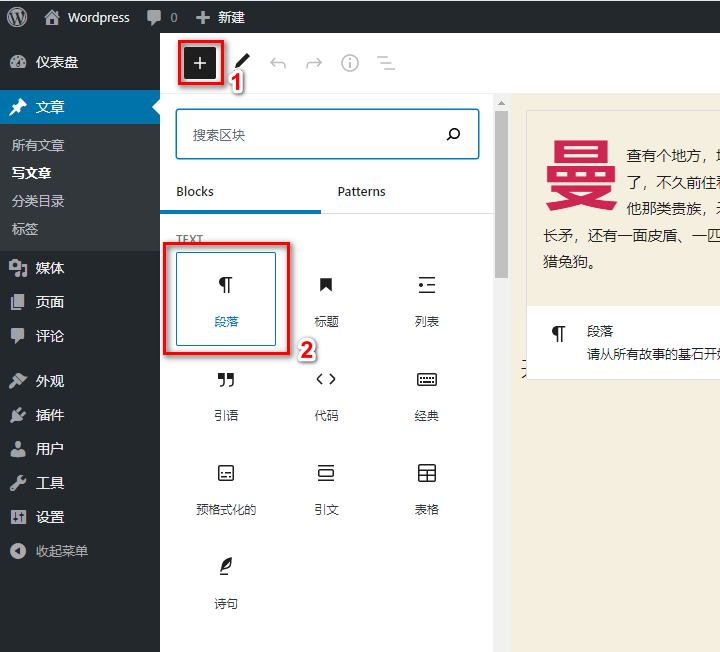Image resolution: width=720 pixels, height=652 pixels.
Task: Insert the 引语 quote block
Action: pyautogui.click(x=226, y=393)
